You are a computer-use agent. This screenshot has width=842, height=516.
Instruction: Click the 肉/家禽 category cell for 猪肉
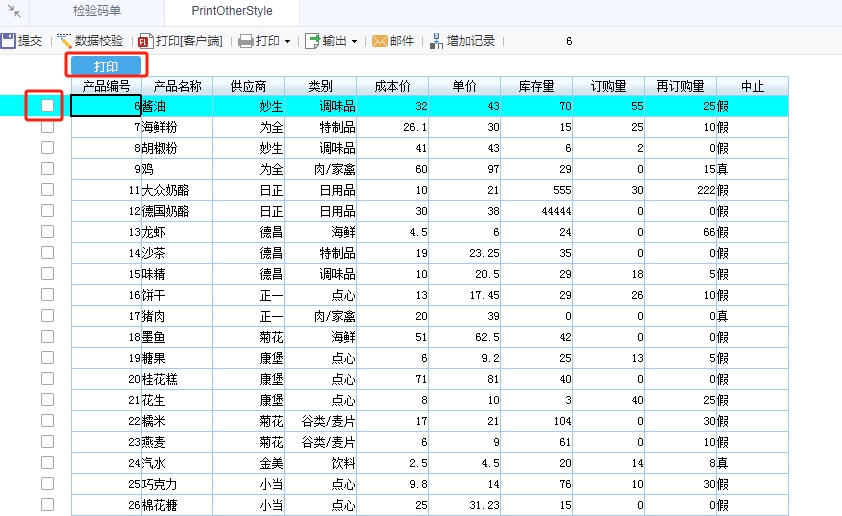(321, 316)
